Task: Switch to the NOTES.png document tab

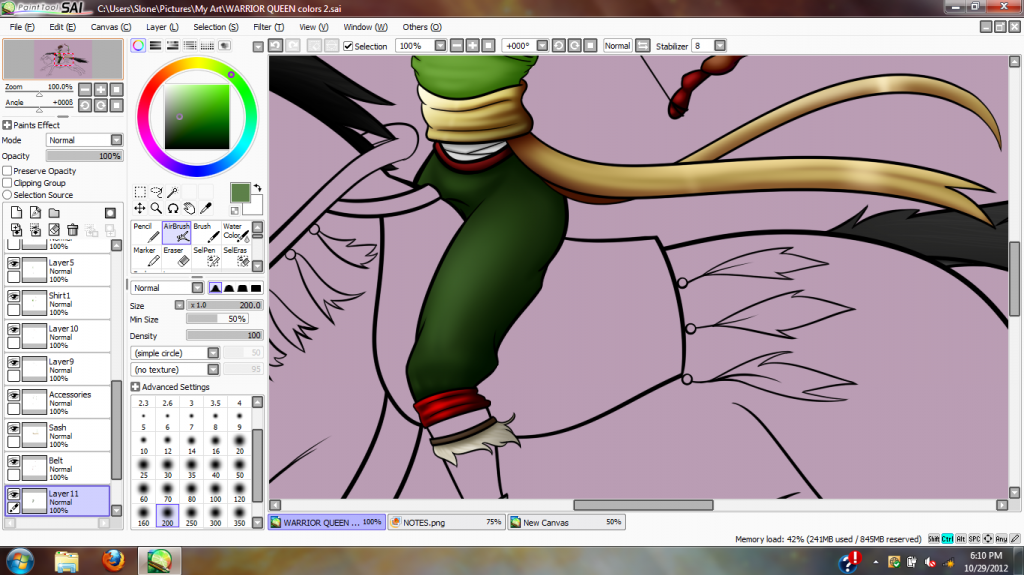Action: [447, 522]
